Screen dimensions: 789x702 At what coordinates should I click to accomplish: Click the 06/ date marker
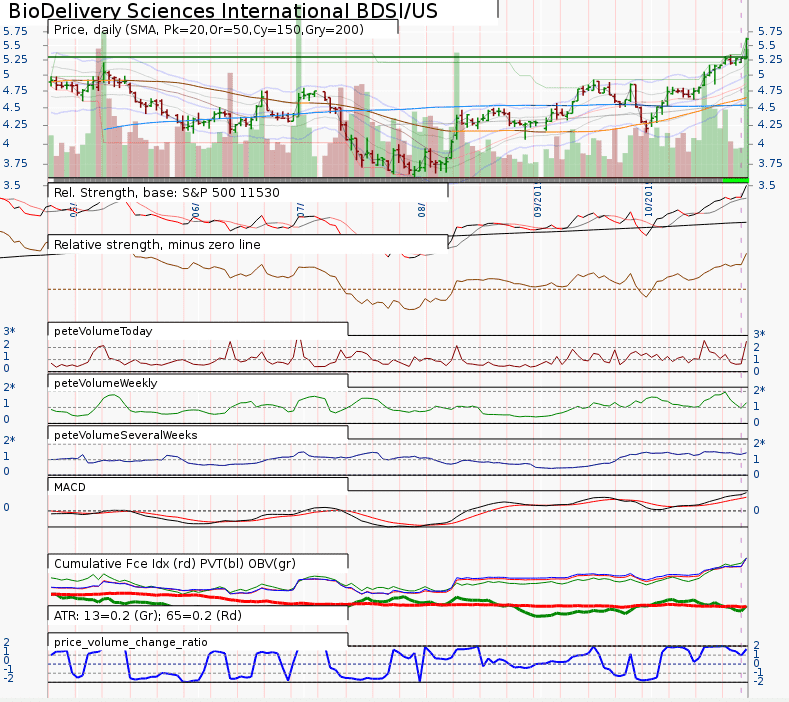coord(196,210)
